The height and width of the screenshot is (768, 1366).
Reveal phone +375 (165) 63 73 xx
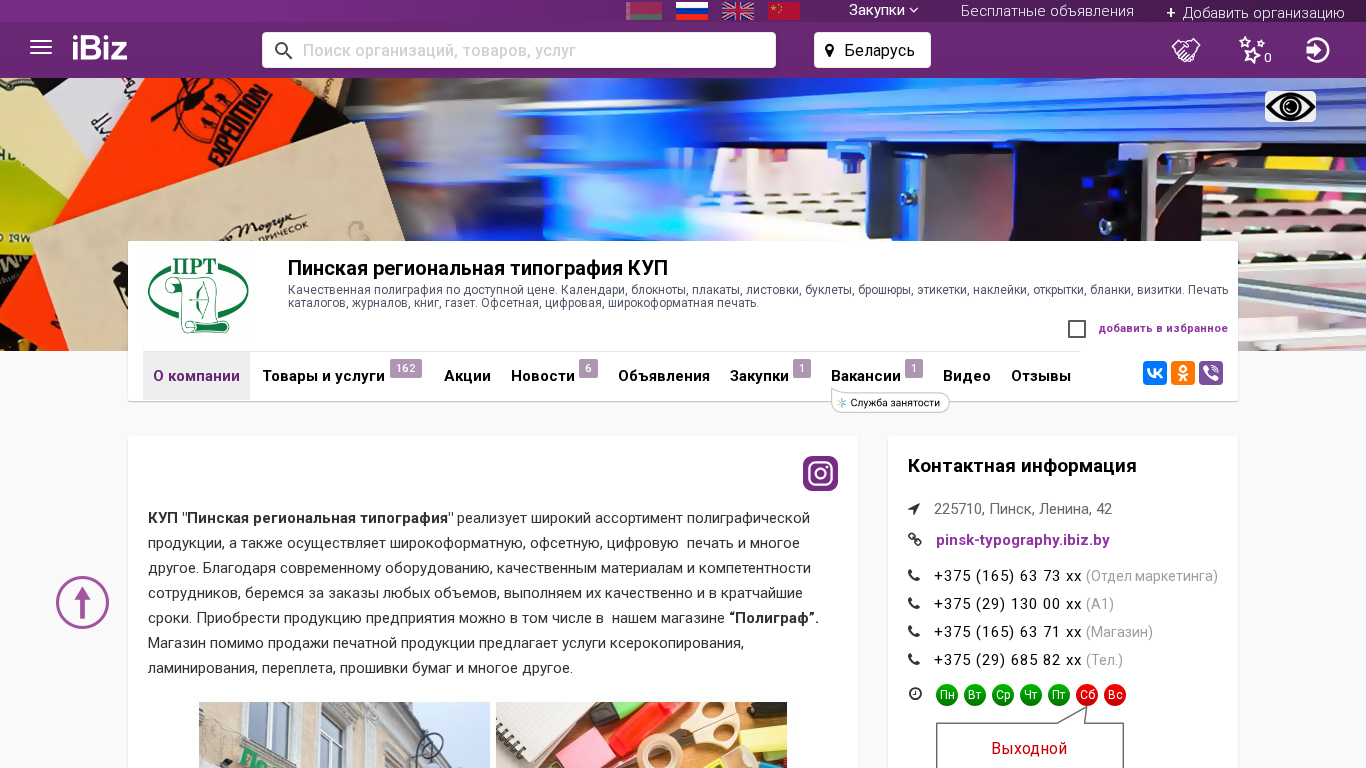[x=1008, y=576]
